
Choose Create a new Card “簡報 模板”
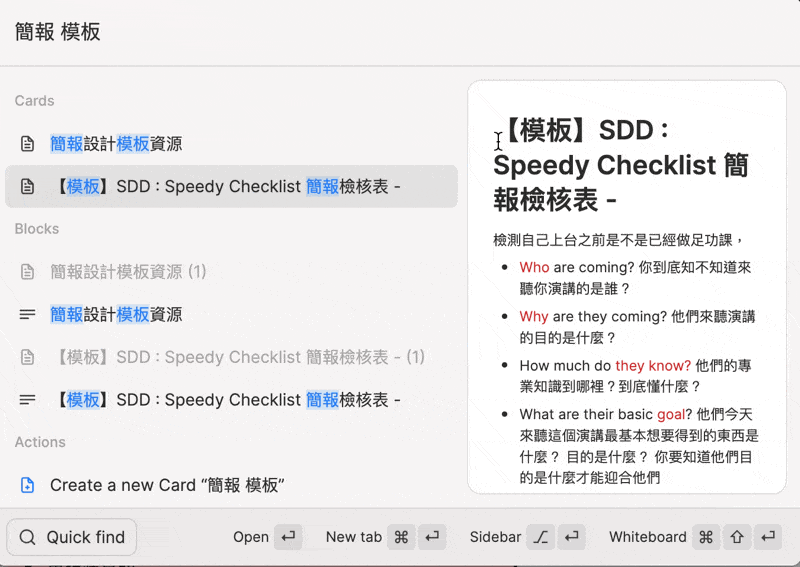(167, 486)
